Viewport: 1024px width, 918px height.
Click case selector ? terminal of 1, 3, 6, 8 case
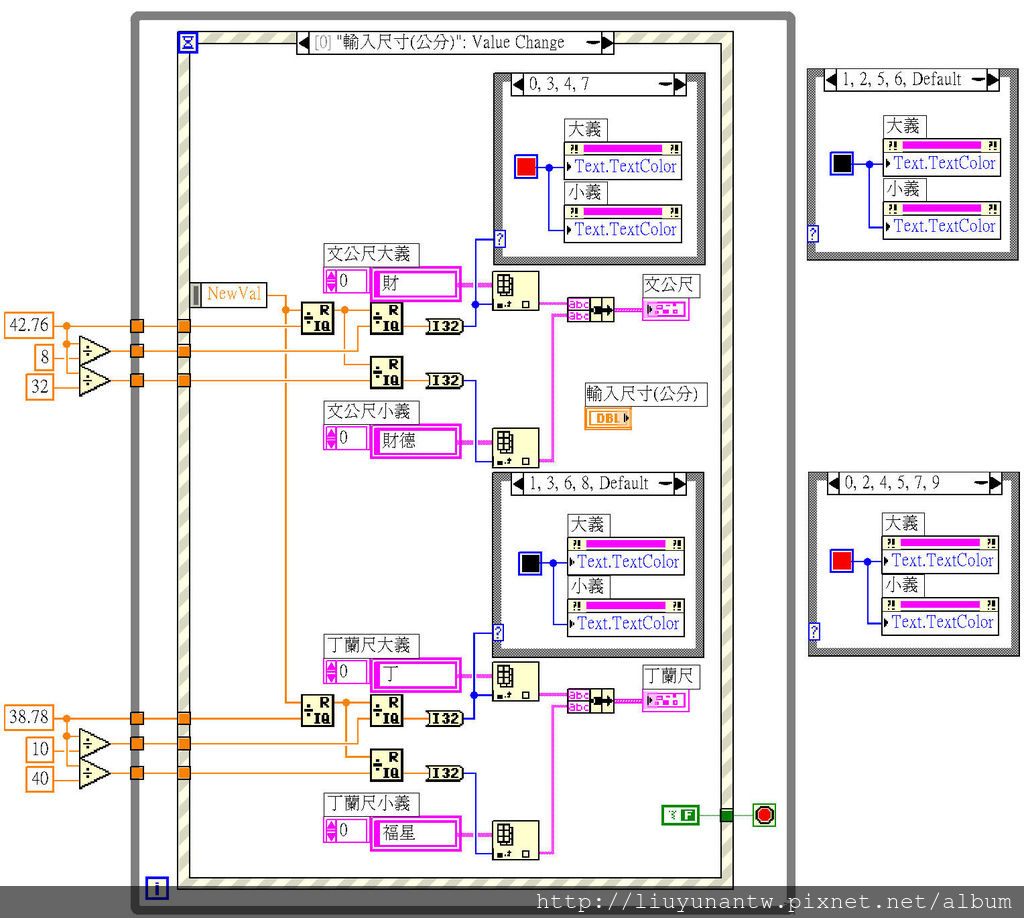coord(498,632)
